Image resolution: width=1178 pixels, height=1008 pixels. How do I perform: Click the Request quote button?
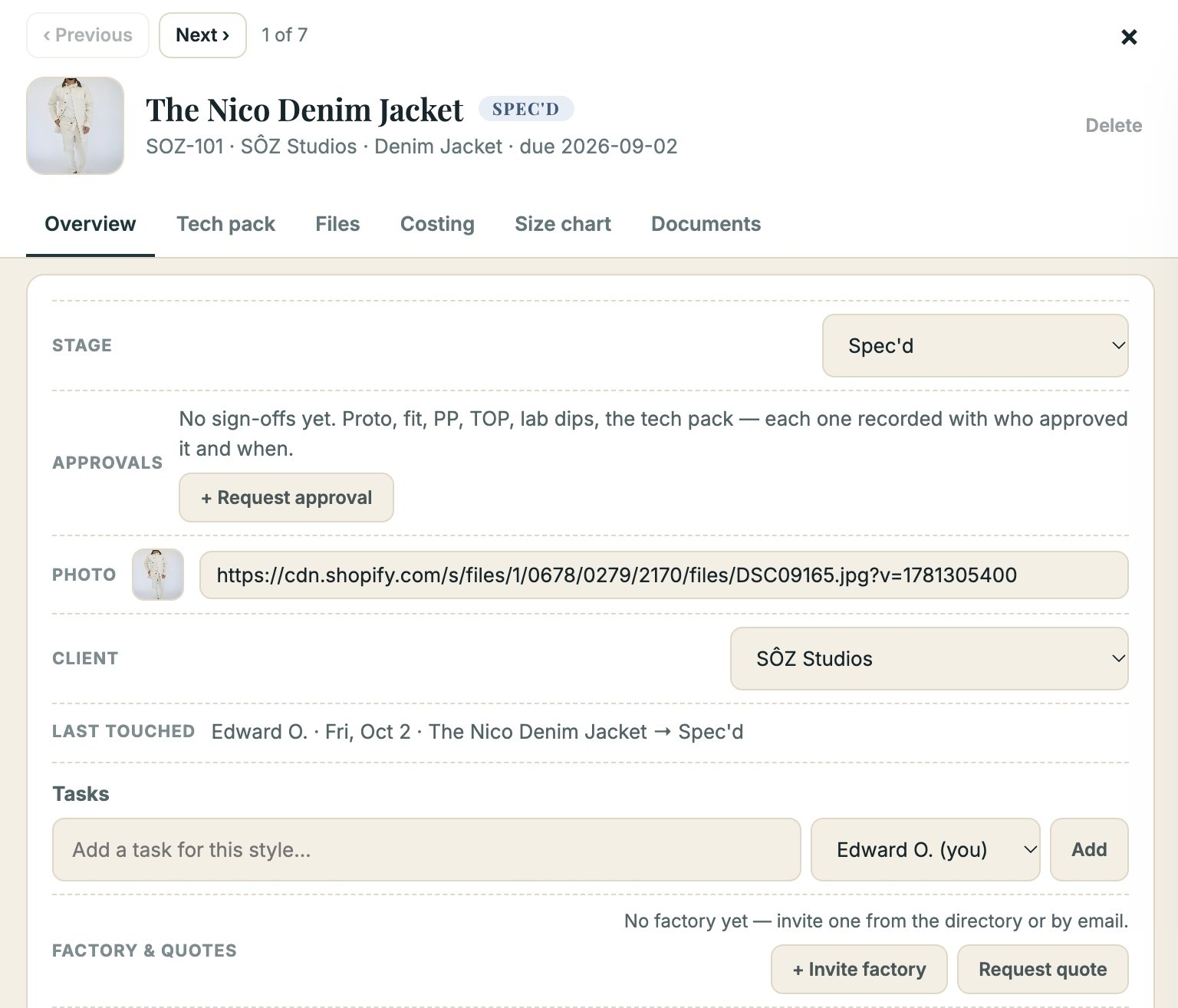click(1042, 970)
